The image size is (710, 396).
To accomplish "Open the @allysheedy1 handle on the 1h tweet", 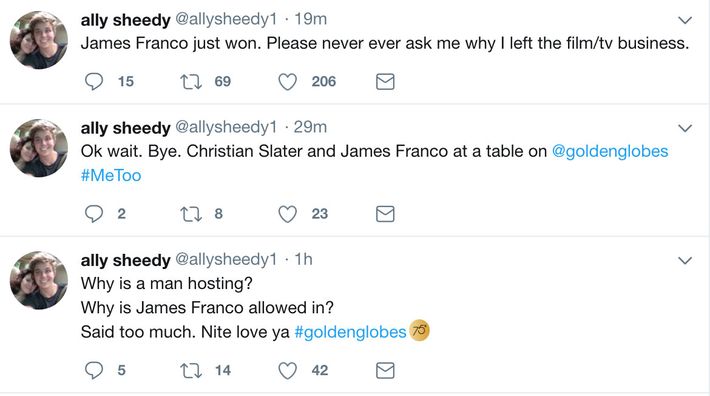I will click(x=225, y=259).
